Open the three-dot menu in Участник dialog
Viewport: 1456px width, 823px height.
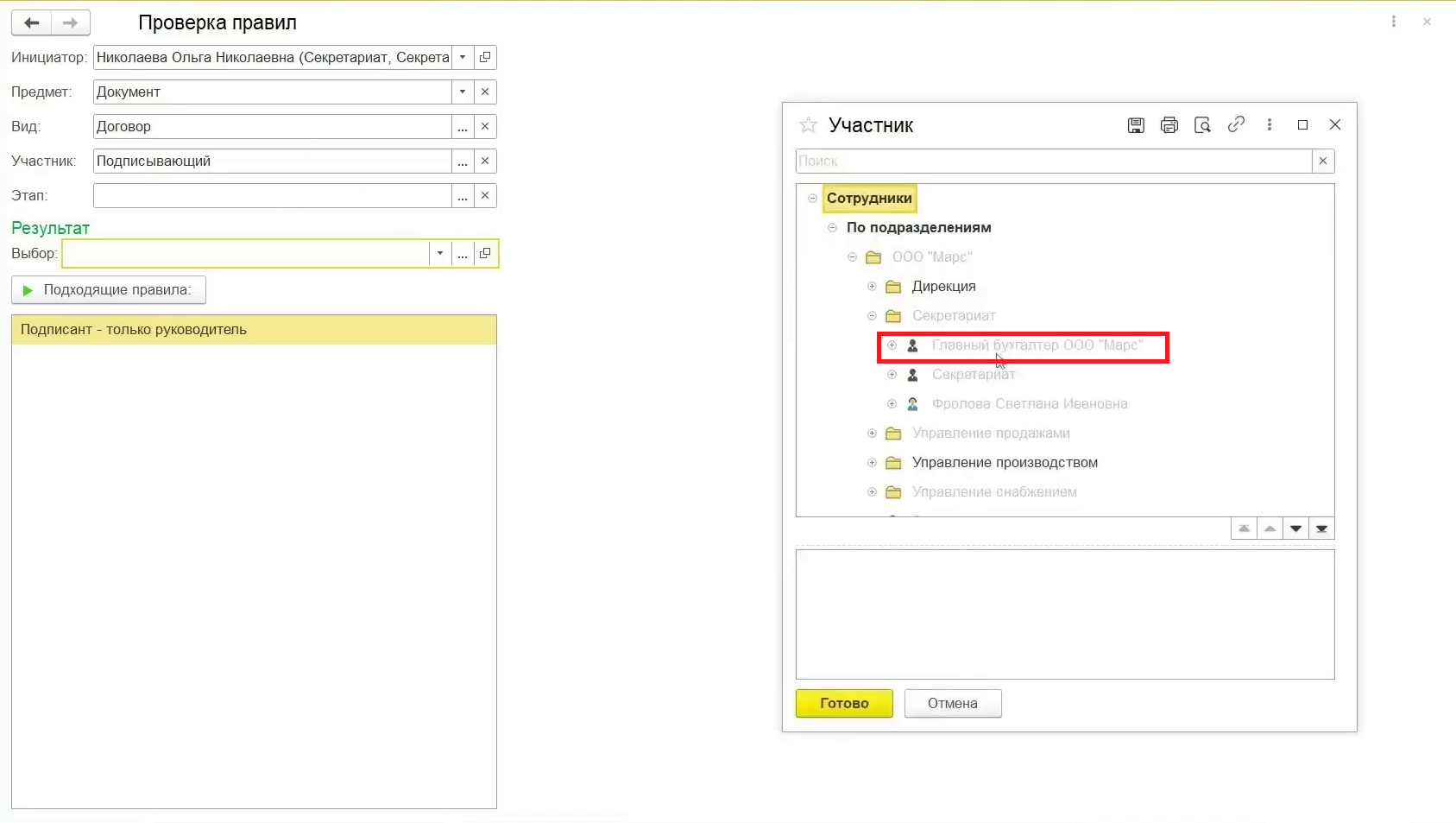coord(1269,125)
